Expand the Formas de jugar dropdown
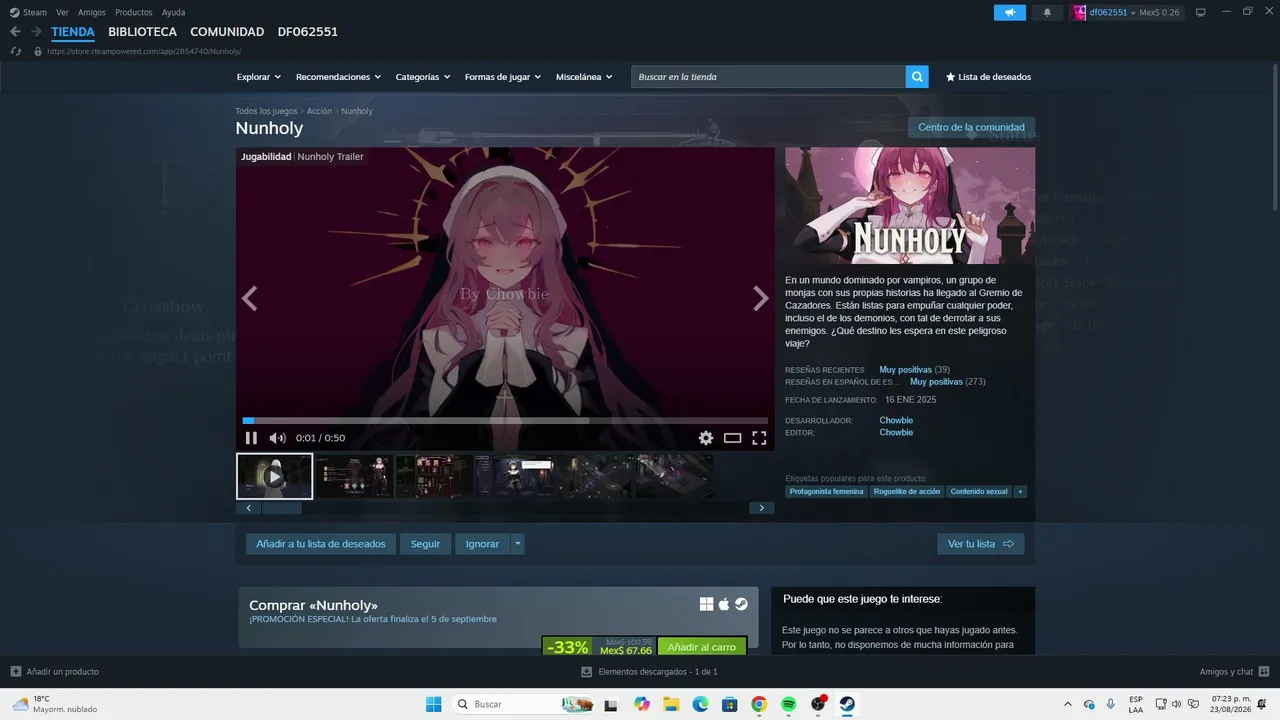Image resolution: width=1280 pixels, height=720 pixels. point(503,77)
